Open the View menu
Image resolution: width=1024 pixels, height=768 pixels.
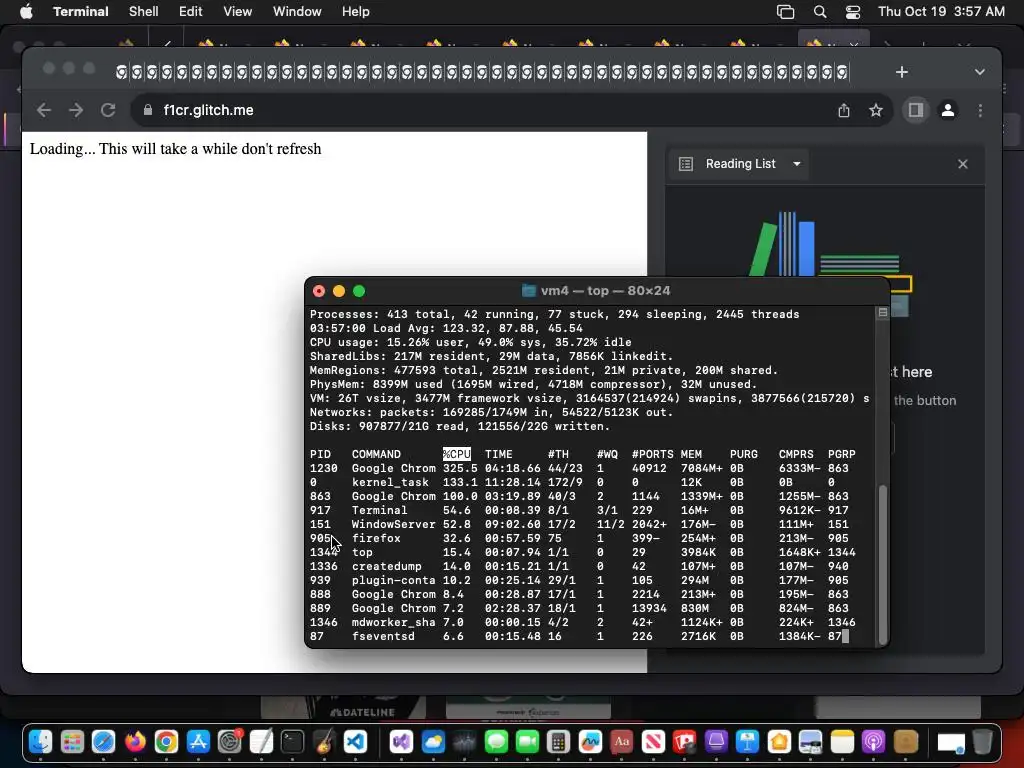237,12
